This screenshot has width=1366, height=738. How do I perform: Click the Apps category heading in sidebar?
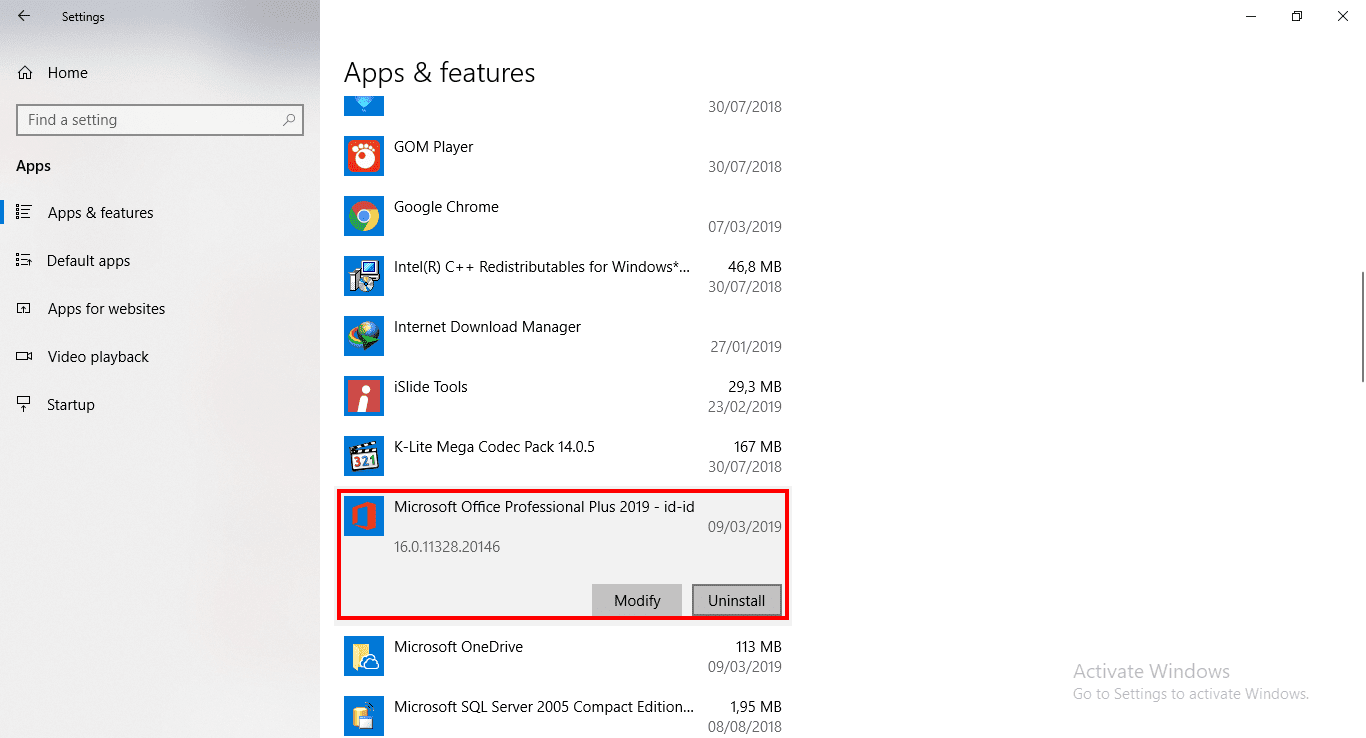33,166
